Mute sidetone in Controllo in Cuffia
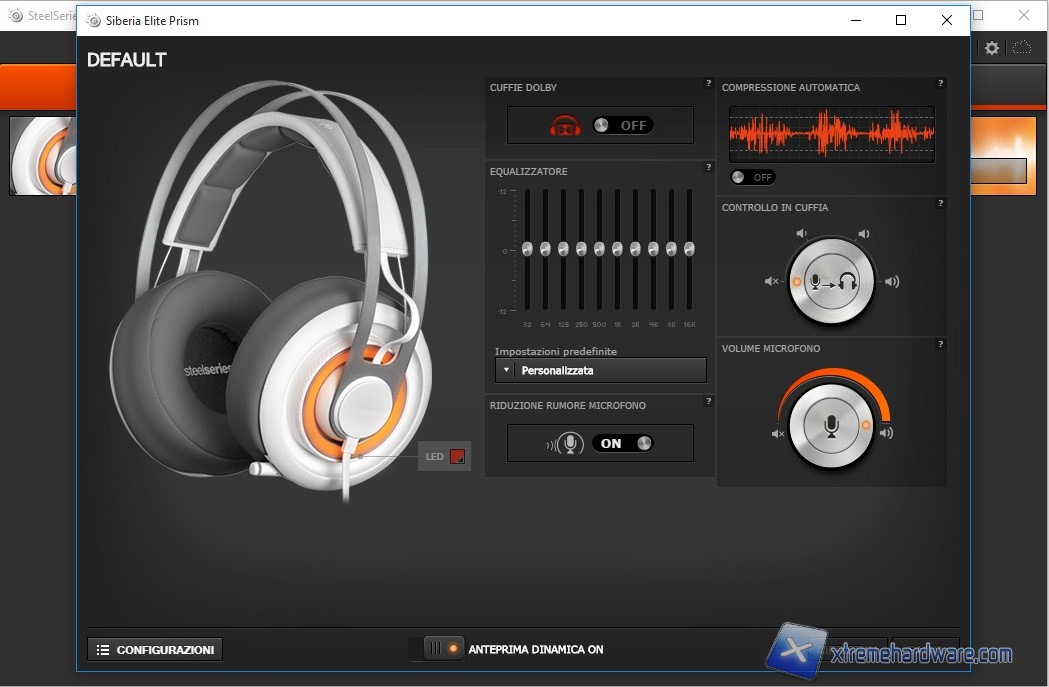The width and height of the screenshot is (1049, 687). [771, 282]
